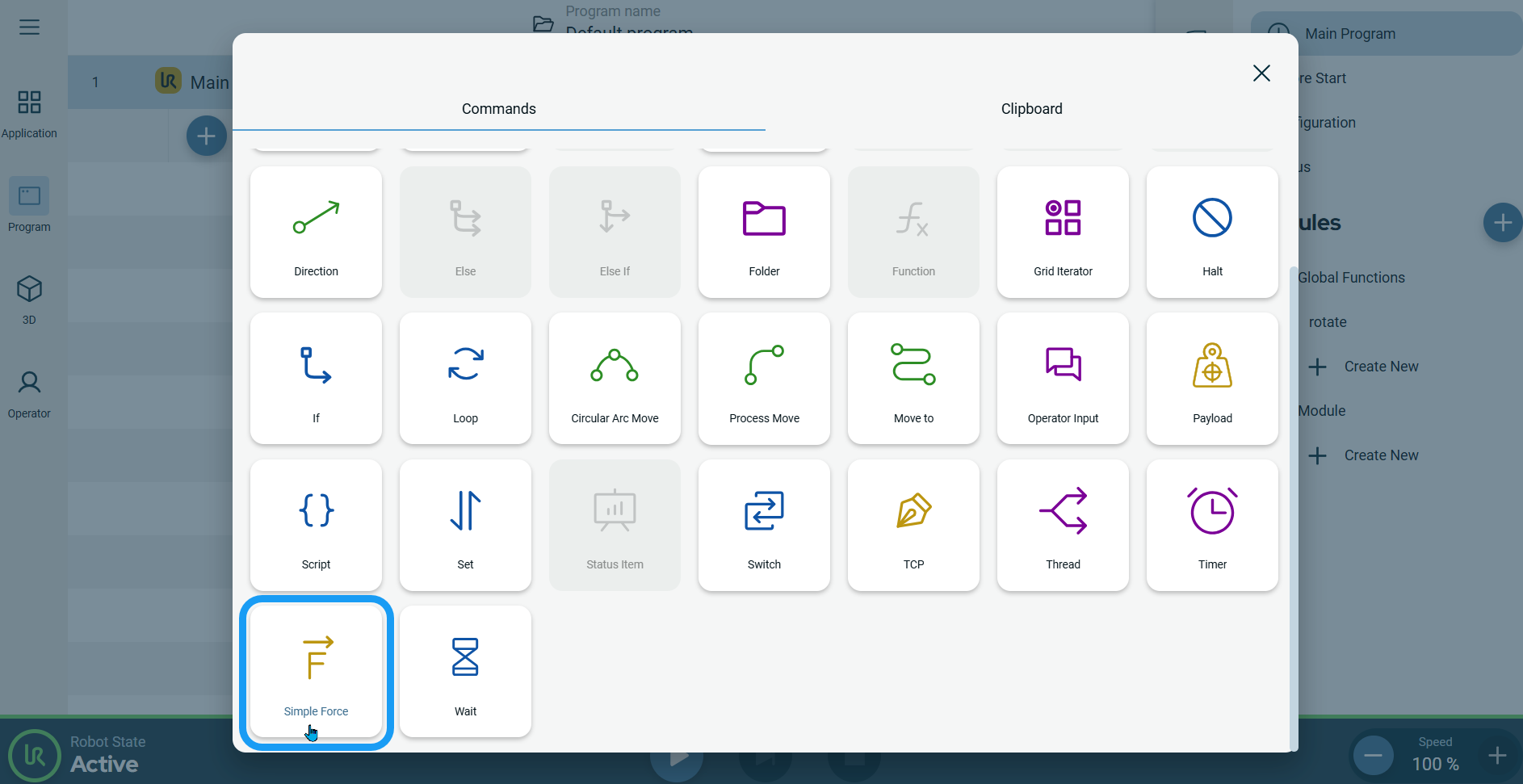Open the Commands tab
The height and width of the screenshot is (784, 1523).
[x=498, y=109]
